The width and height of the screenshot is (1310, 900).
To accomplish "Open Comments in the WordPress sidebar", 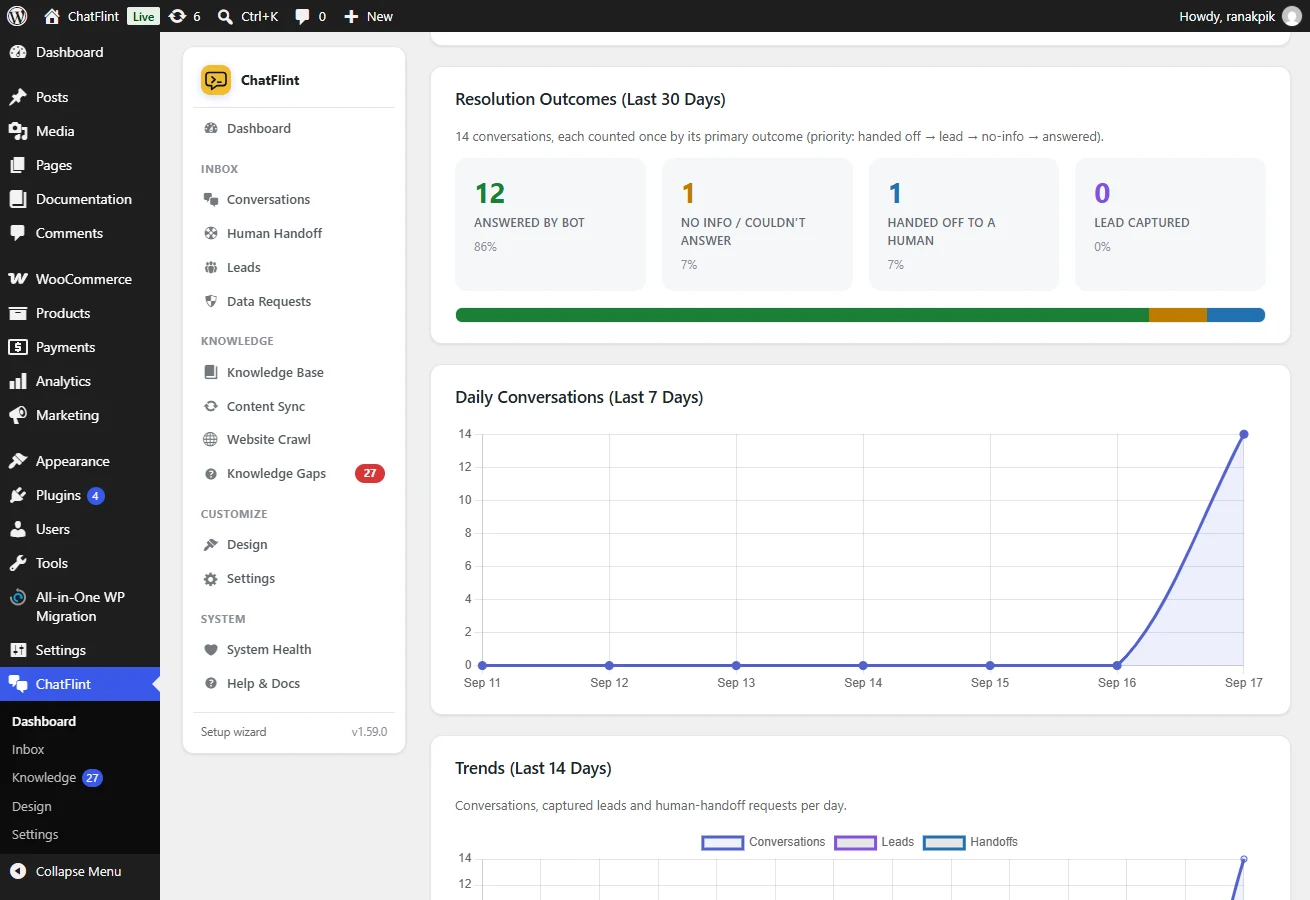I will click(x=80, y=233).
